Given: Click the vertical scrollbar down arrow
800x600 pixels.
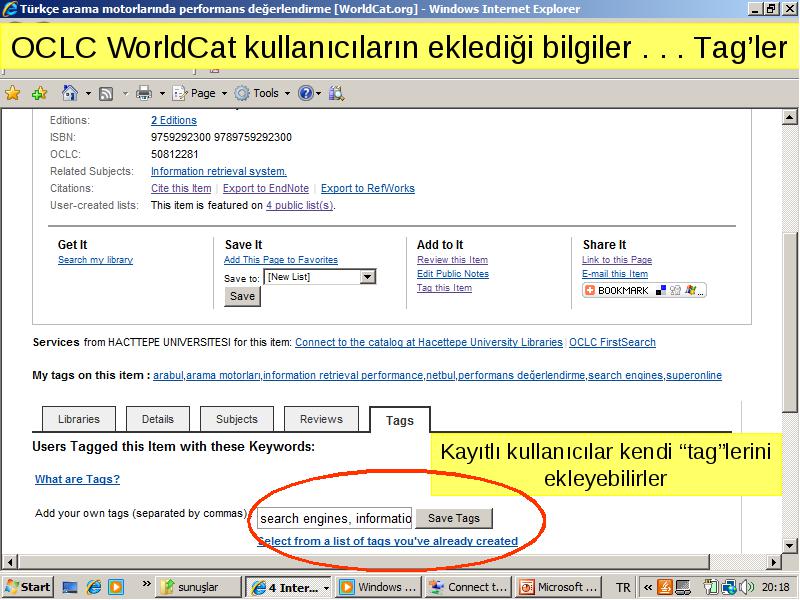Looking at the screenshot, I should click(789, 545).
